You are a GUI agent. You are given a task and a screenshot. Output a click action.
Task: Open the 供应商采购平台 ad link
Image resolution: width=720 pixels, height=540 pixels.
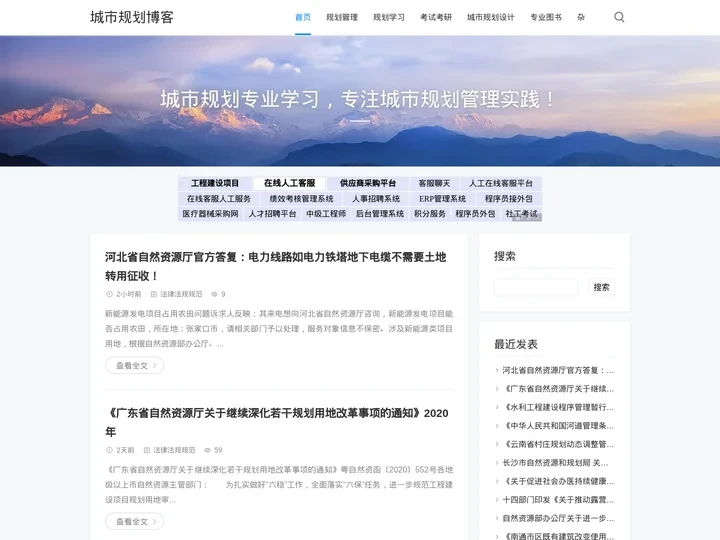click(x=368, y=183)
